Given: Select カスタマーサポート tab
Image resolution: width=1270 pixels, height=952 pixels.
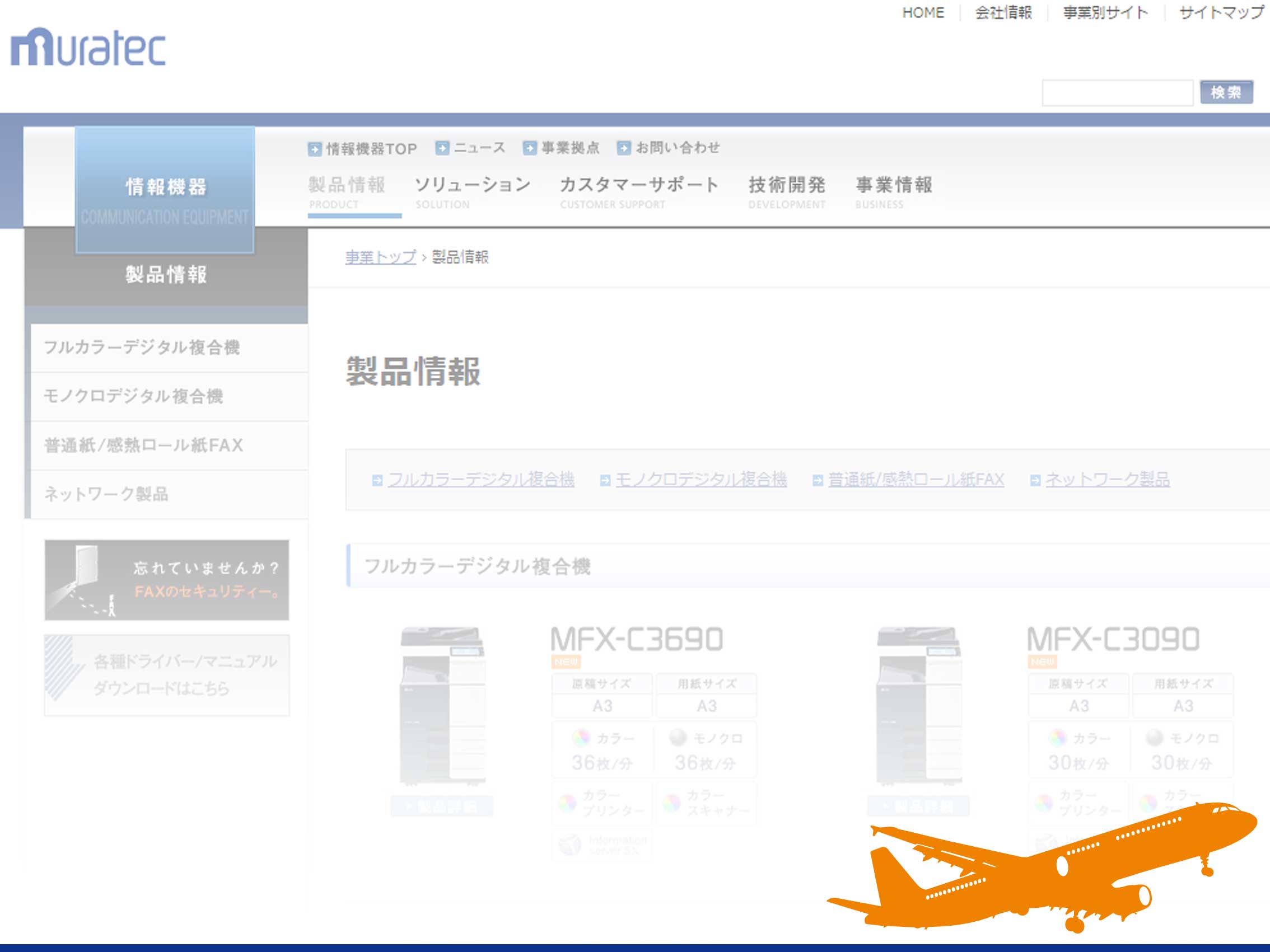Looking at the screenshot, I should click(x=639, y=193).
